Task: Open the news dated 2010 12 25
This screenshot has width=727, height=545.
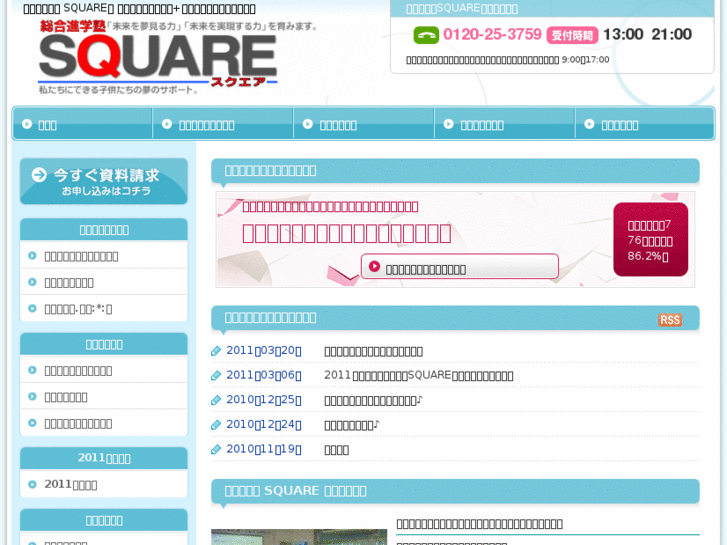Action: [373, 400]
